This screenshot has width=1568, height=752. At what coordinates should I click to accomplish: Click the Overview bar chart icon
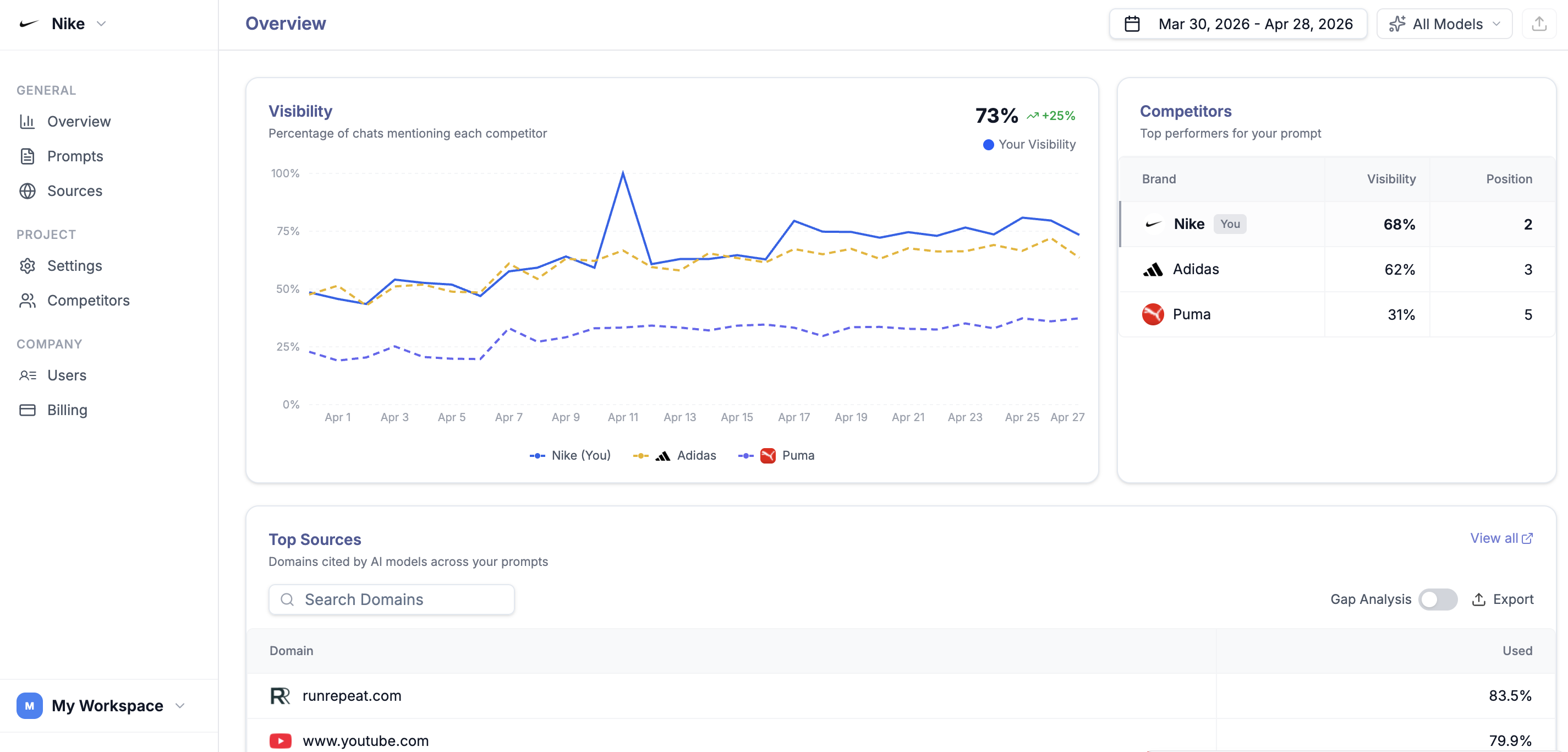(28, 121)
